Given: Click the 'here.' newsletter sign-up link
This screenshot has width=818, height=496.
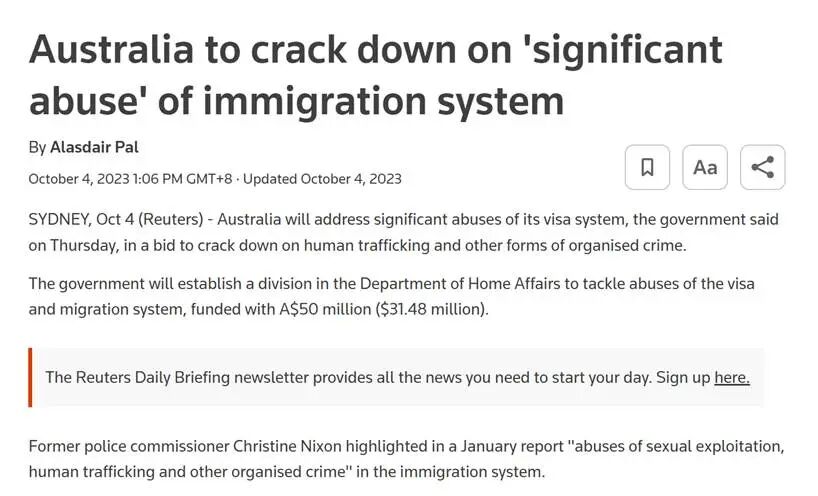Looking at the screenshot, I should [731, 377].
